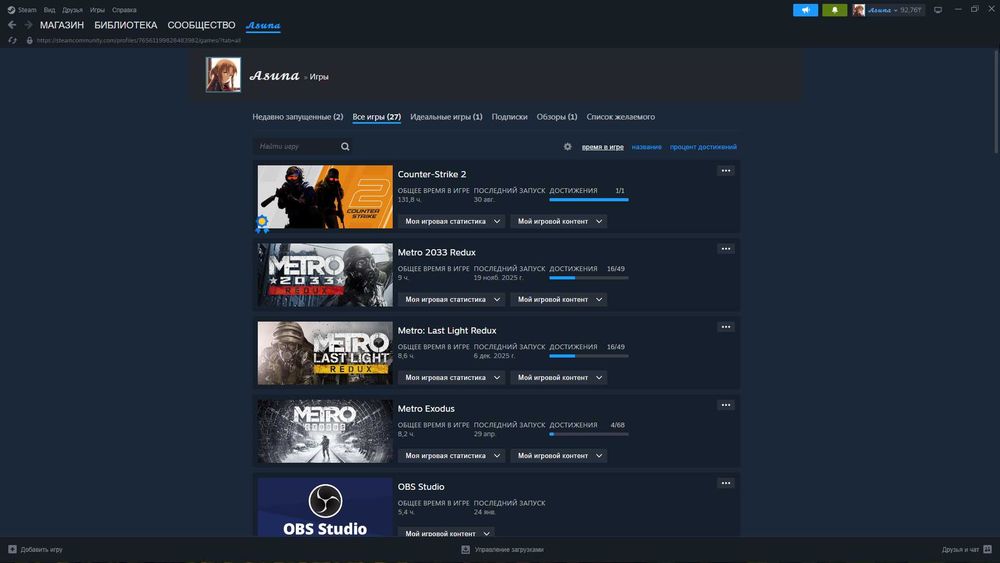This screenshot has width=1000, height=563.
Task: Switch to the Обзоры (1) tab
Action: coord(556,117)
